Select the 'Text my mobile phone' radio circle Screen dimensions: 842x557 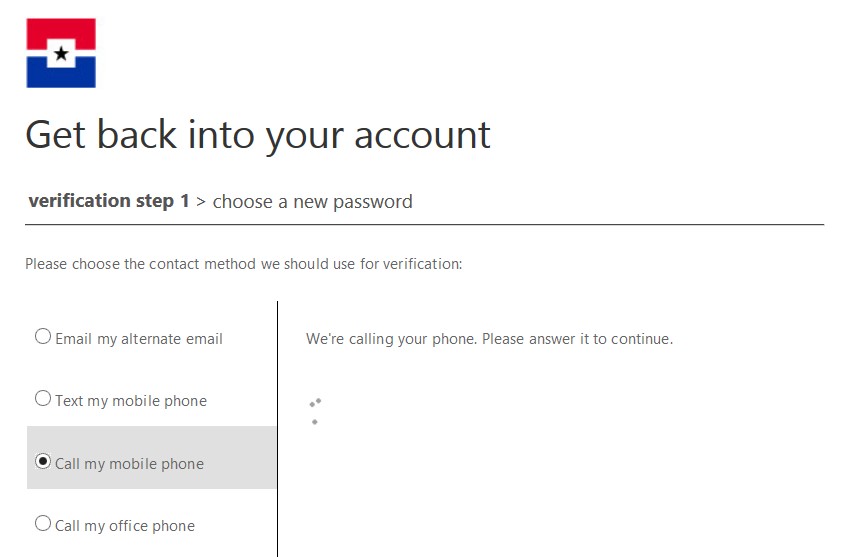43,399
